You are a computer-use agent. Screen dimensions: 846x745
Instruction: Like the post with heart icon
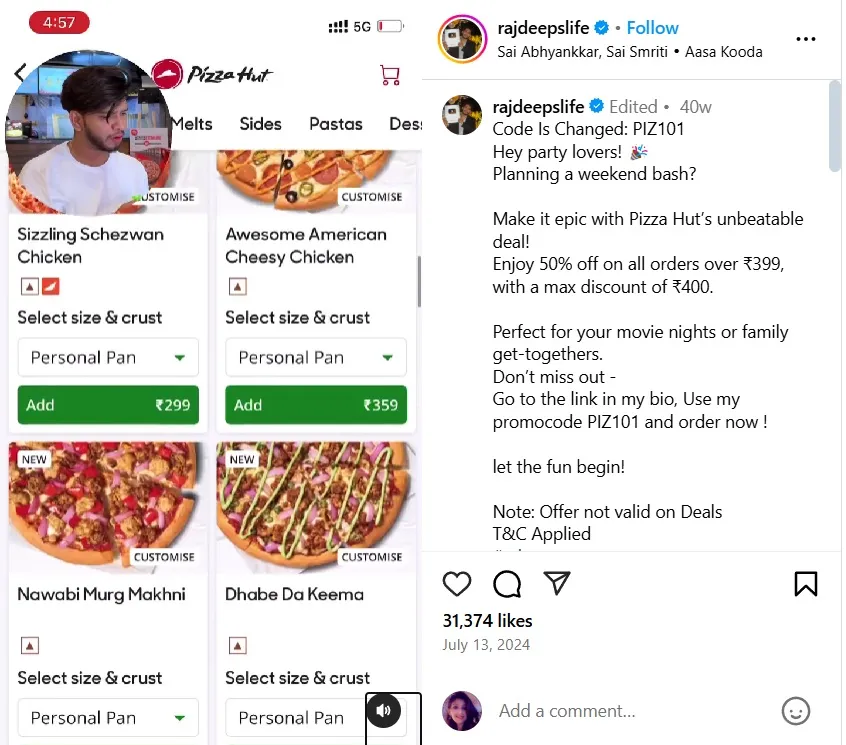(457, 584)
